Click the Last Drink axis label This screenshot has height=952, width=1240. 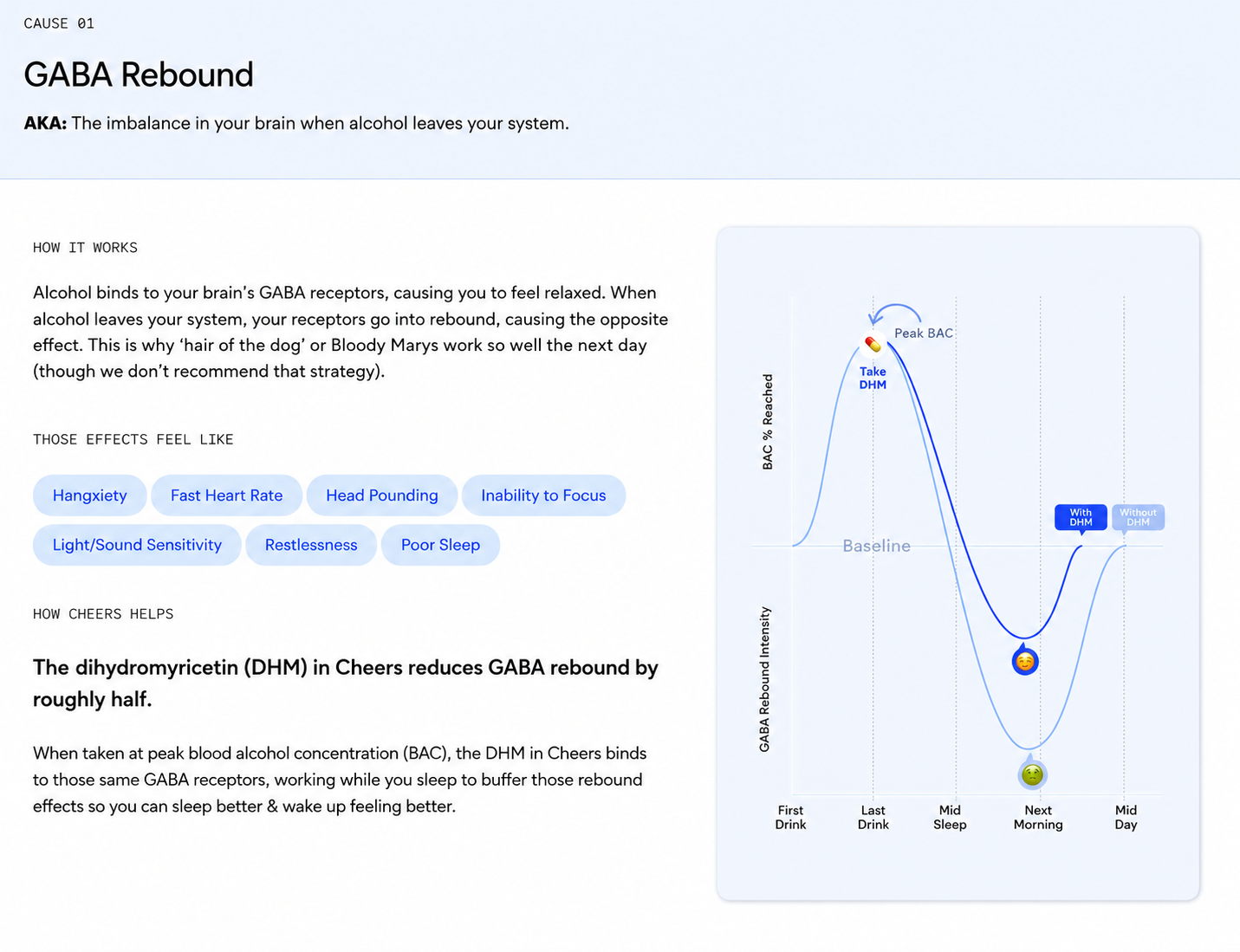[x=873, y=818]
